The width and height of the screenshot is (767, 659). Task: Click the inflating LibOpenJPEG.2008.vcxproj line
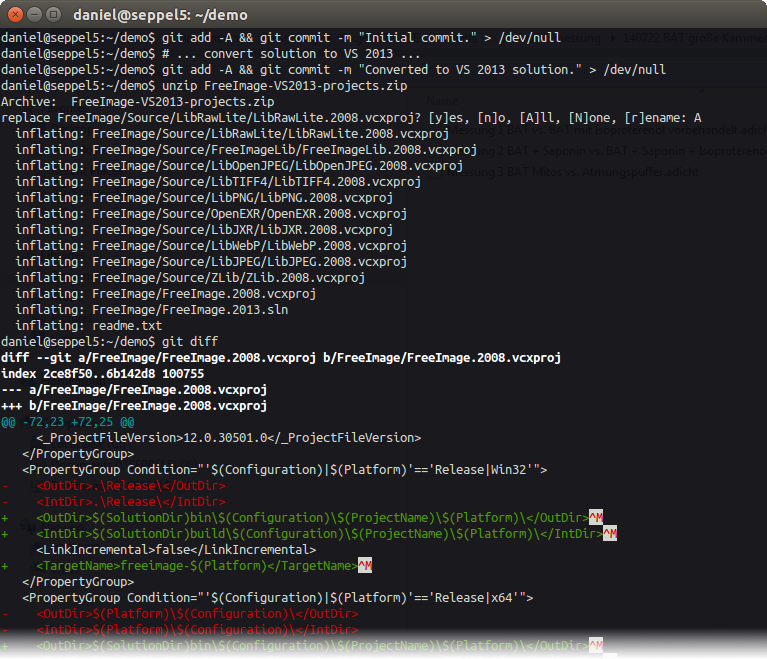(239, 166)
